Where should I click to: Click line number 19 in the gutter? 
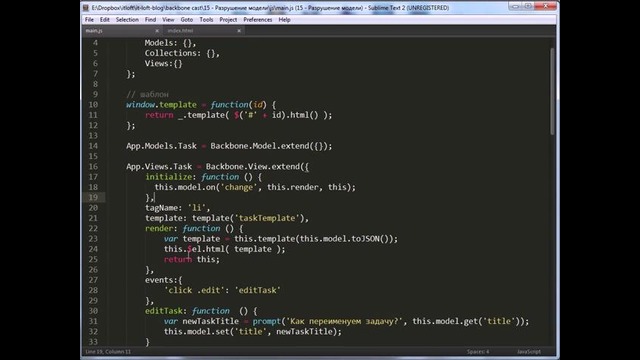coord(93,198)
